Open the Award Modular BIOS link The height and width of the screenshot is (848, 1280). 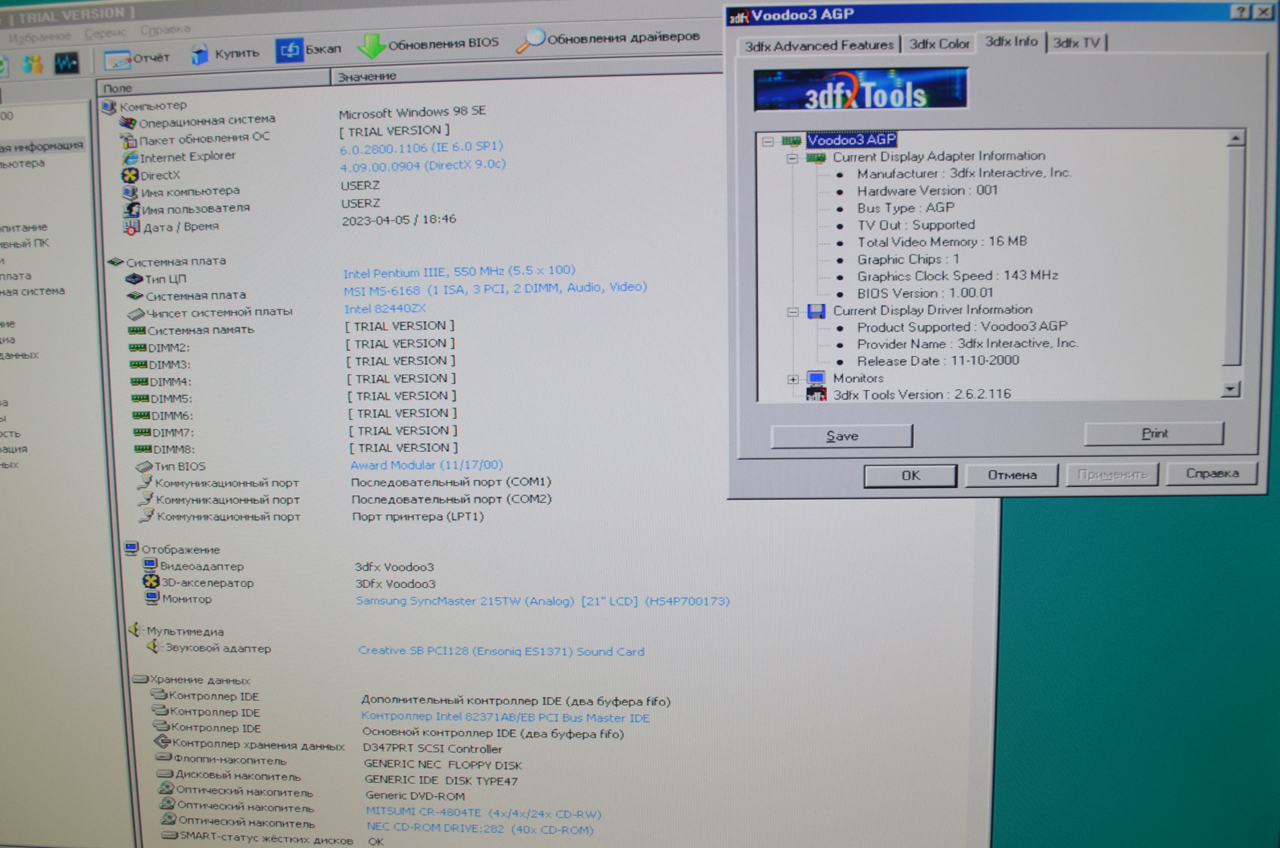click(x=426, y=465)
